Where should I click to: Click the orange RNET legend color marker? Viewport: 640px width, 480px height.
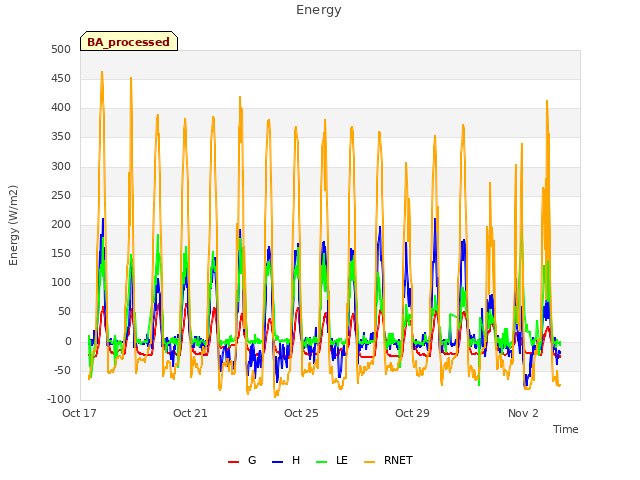pyautogui.click(x=369, y=462)
